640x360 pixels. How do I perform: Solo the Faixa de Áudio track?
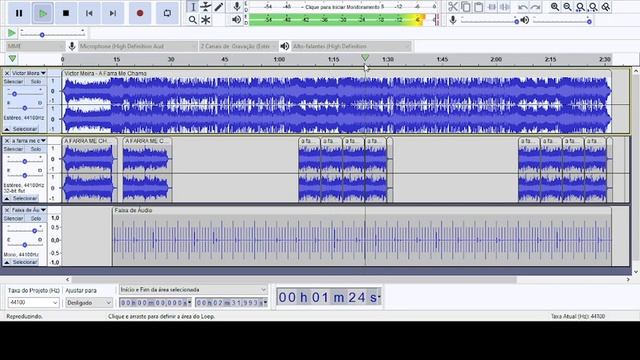pyautogui.click(x=36, y=219)
